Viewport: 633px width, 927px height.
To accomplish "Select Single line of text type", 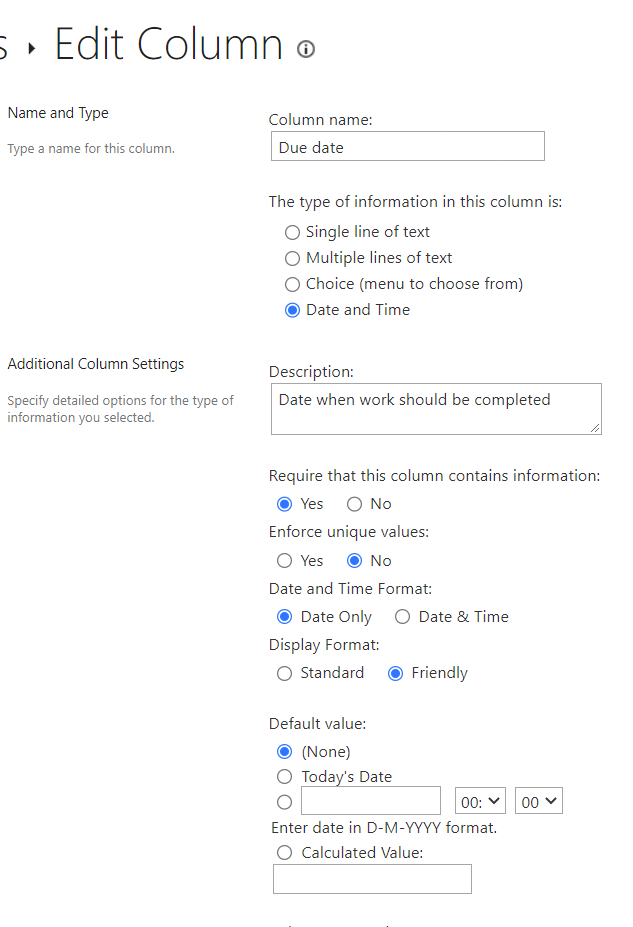I will click(292, 232).
